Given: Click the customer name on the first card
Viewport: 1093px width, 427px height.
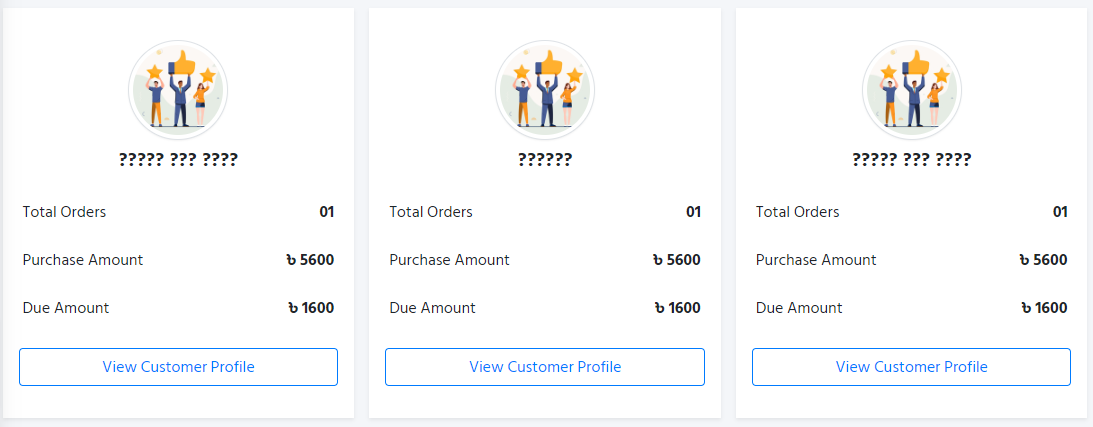Looking at the screenshot, I should [x=178, y=160].
